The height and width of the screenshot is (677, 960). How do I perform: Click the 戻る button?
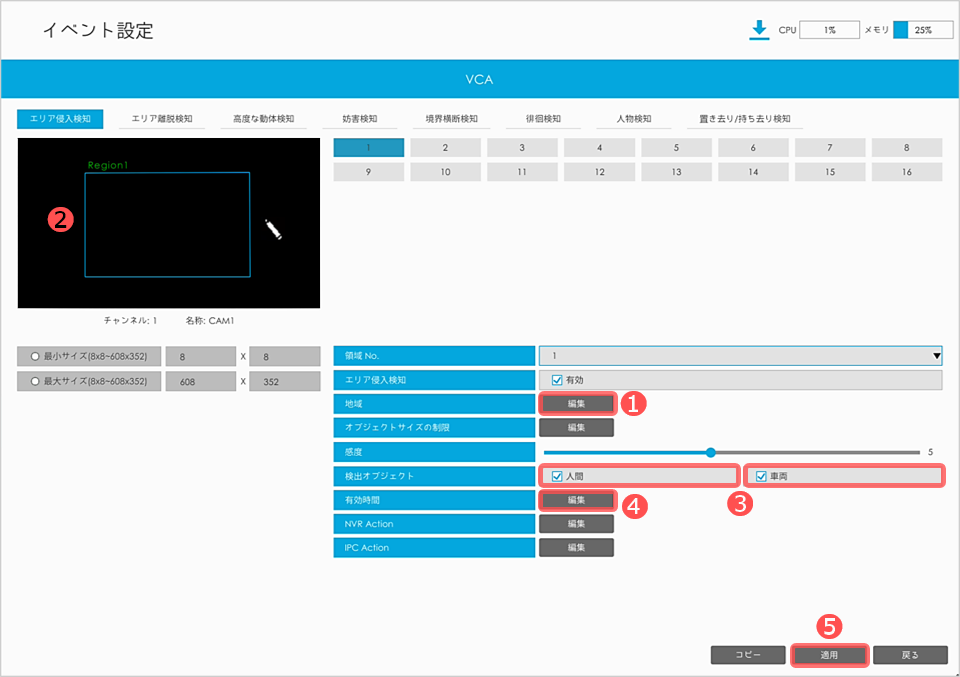(909, 655)
